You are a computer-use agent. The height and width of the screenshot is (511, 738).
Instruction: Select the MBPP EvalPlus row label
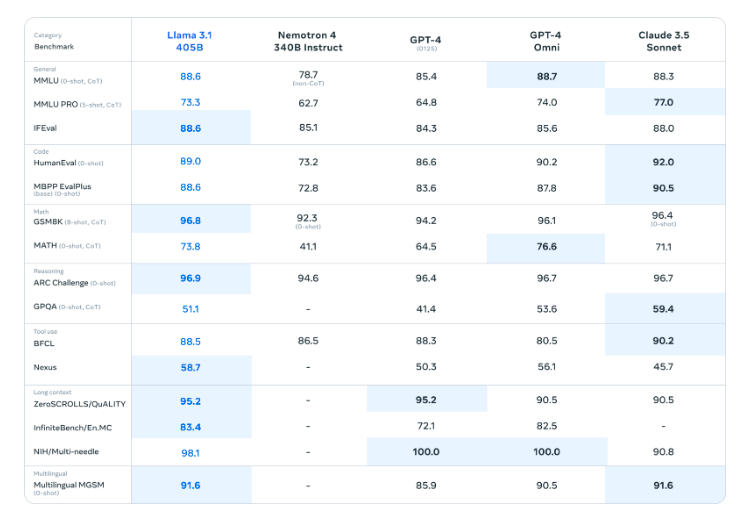[62, 189]
